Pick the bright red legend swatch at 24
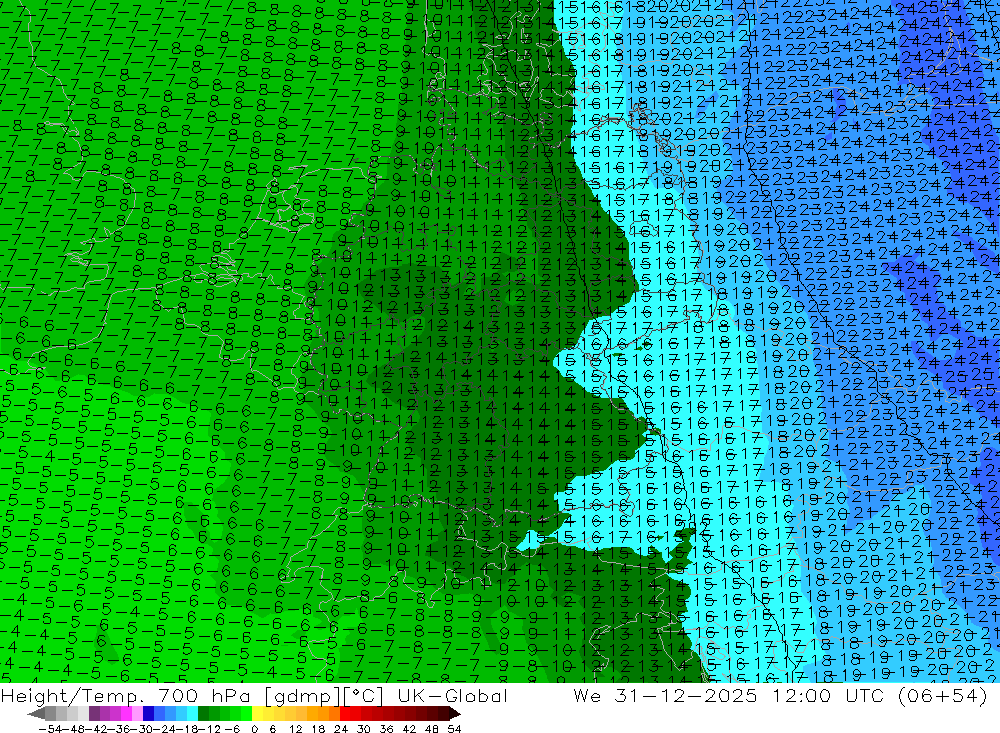 click(x=345, y=714)
